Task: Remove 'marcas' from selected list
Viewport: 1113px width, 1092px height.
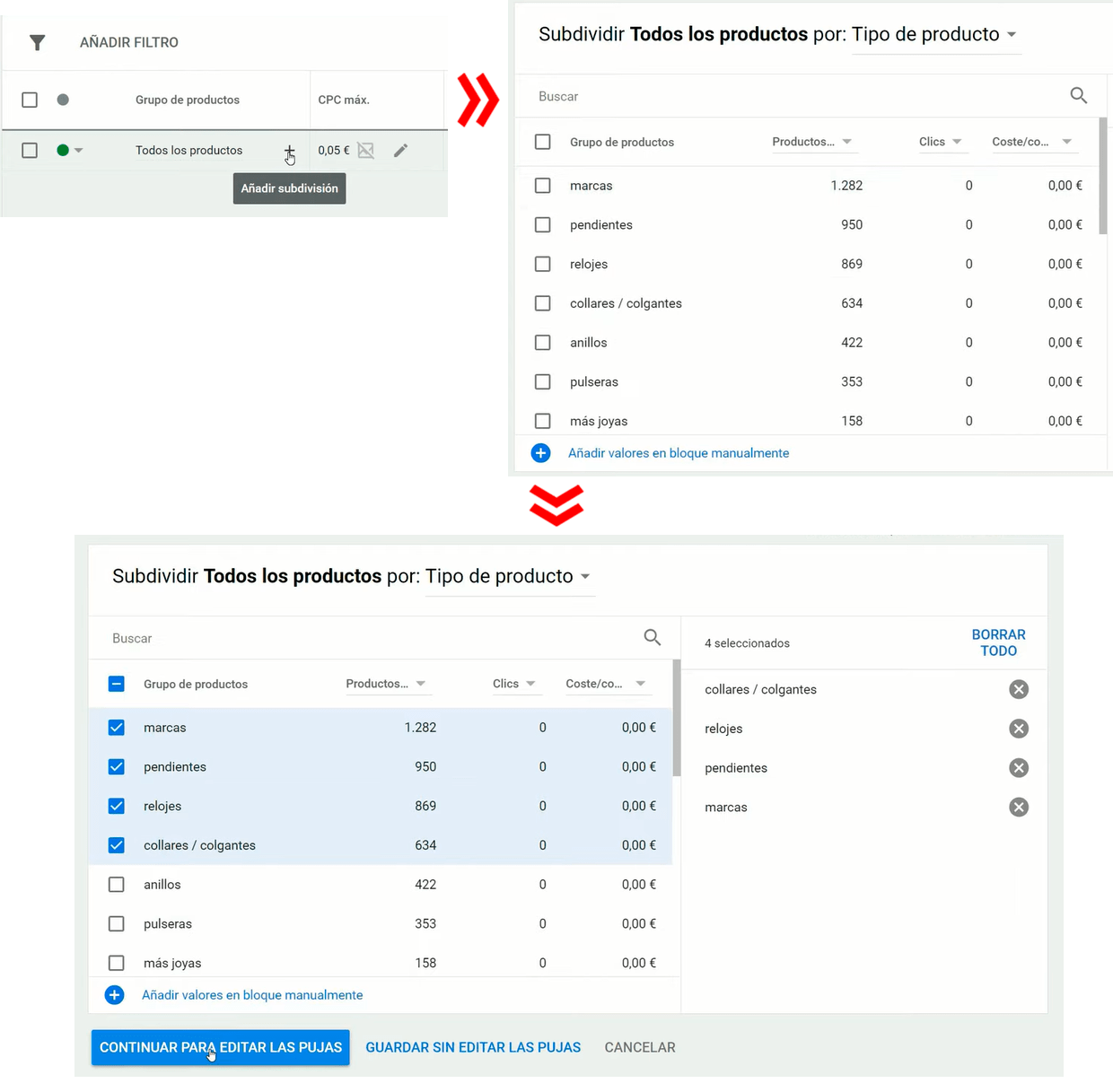Action: coord(1018,807)
